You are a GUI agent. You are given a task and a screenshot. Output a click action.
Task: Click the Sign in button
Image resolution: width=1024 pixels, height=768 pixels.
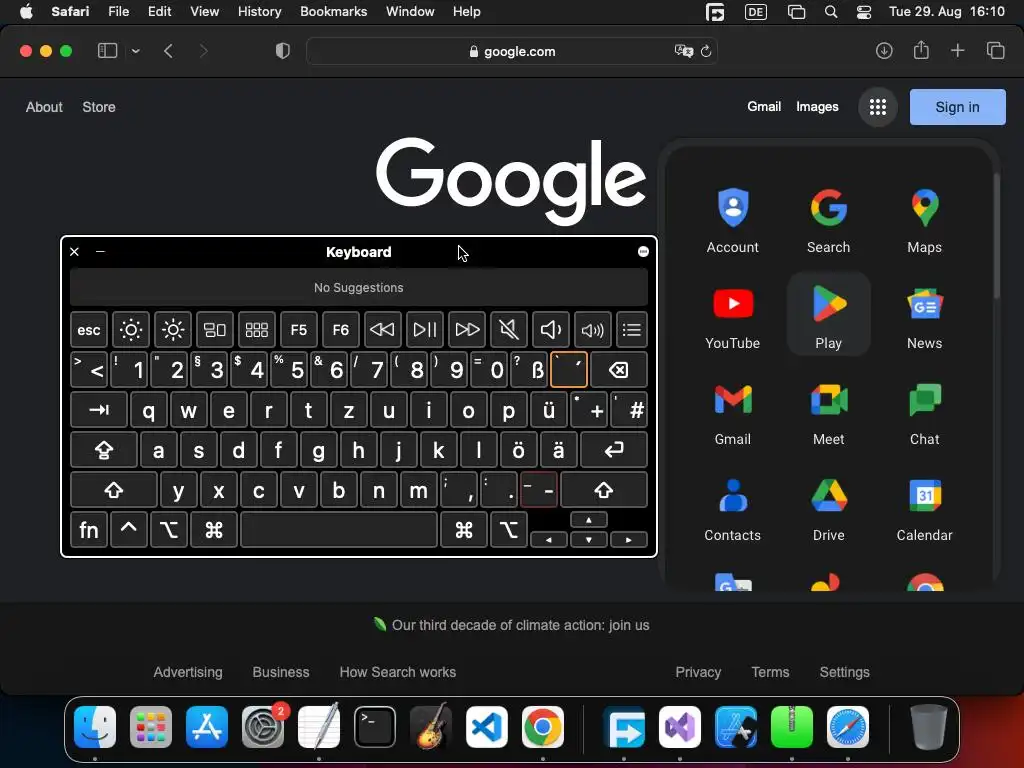(x=957, y=107)
